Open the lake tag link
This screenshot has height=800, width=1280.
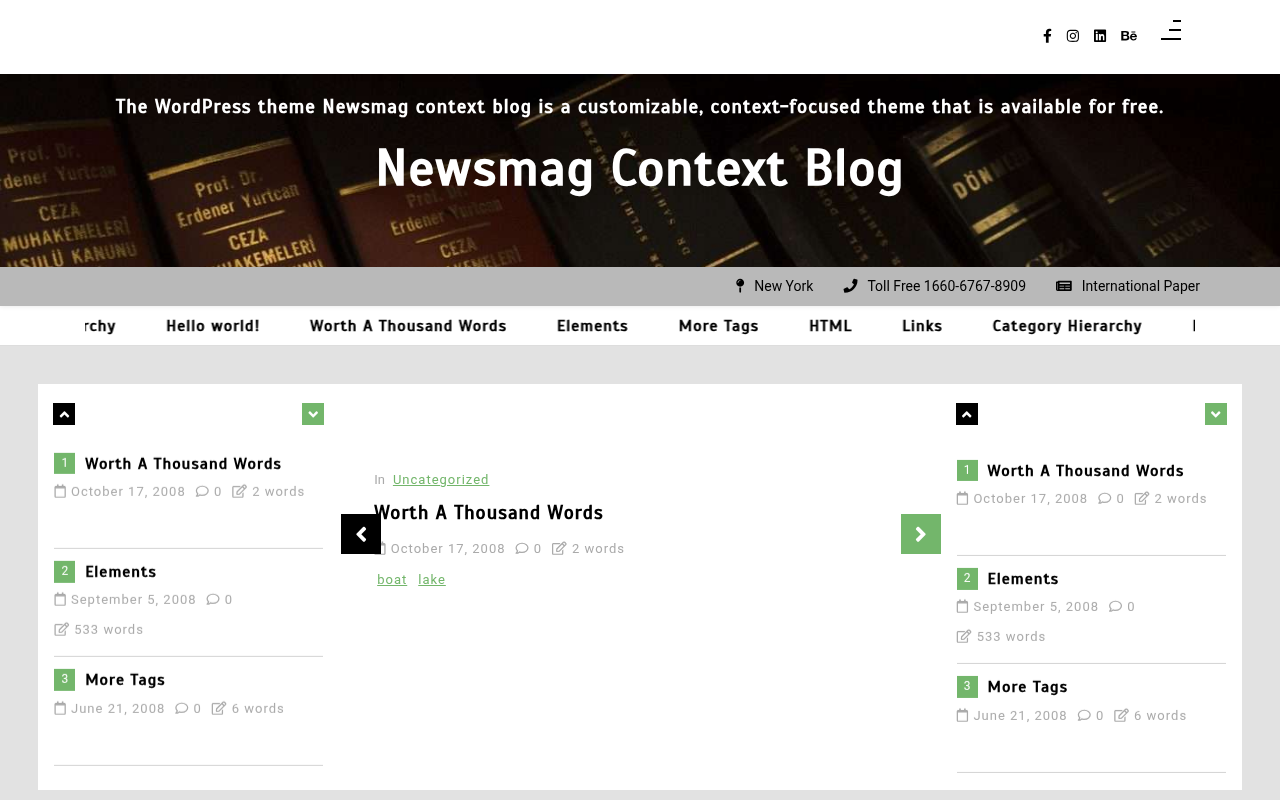(x=432, y=580)
